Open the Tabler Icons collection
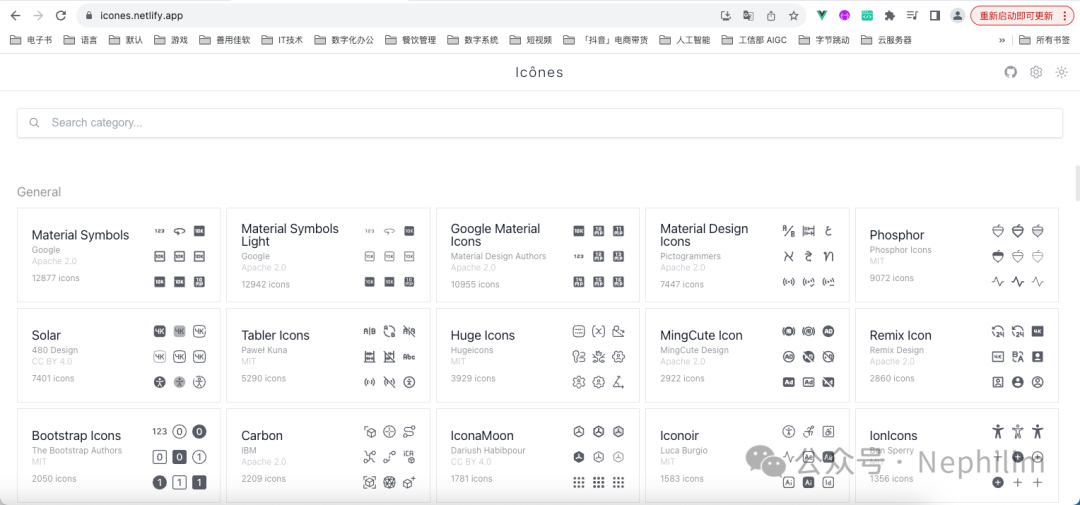Image resolution: width=1080 pixels, height=505 pixels. 328,355
